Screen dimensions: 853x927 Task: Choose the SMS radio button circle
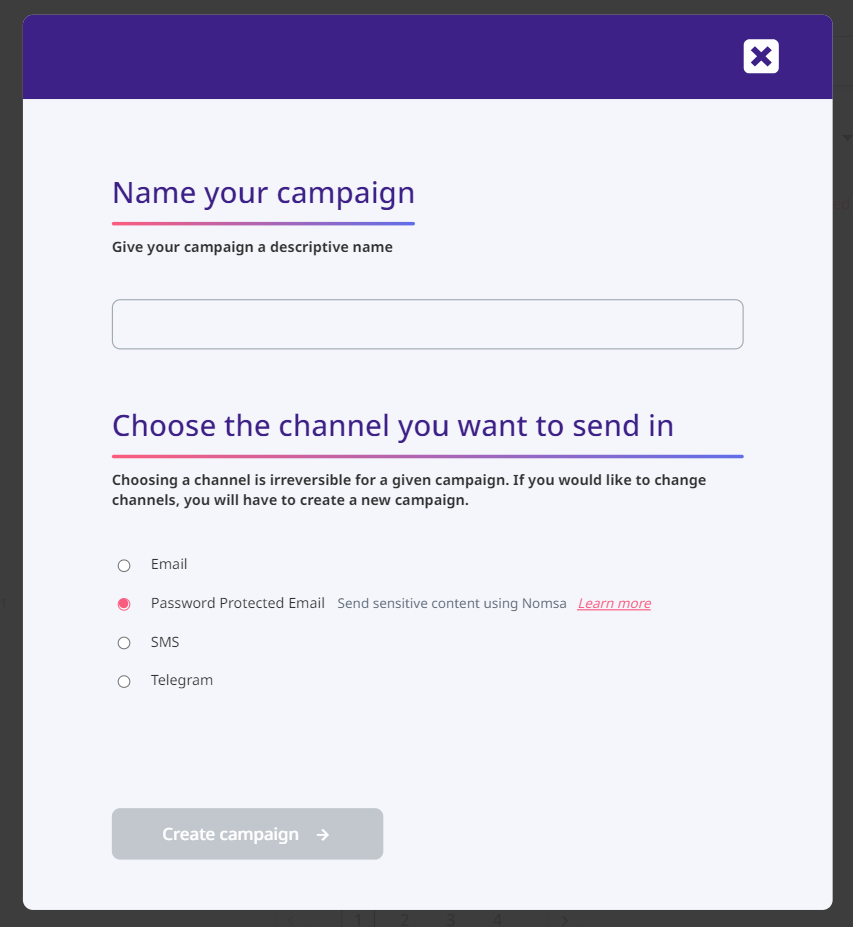124,643
